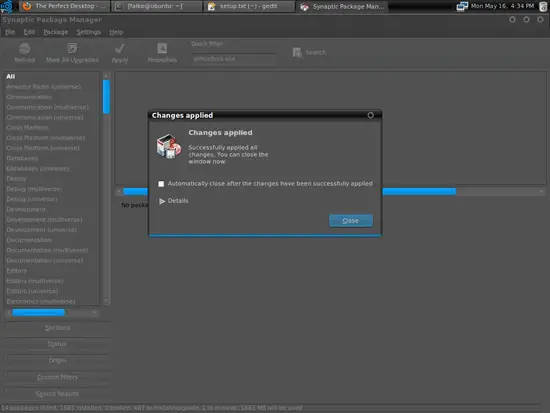Open the desktop menu icon at top-left
Screen dimensions: 550x413
click(x=6, y=6)
